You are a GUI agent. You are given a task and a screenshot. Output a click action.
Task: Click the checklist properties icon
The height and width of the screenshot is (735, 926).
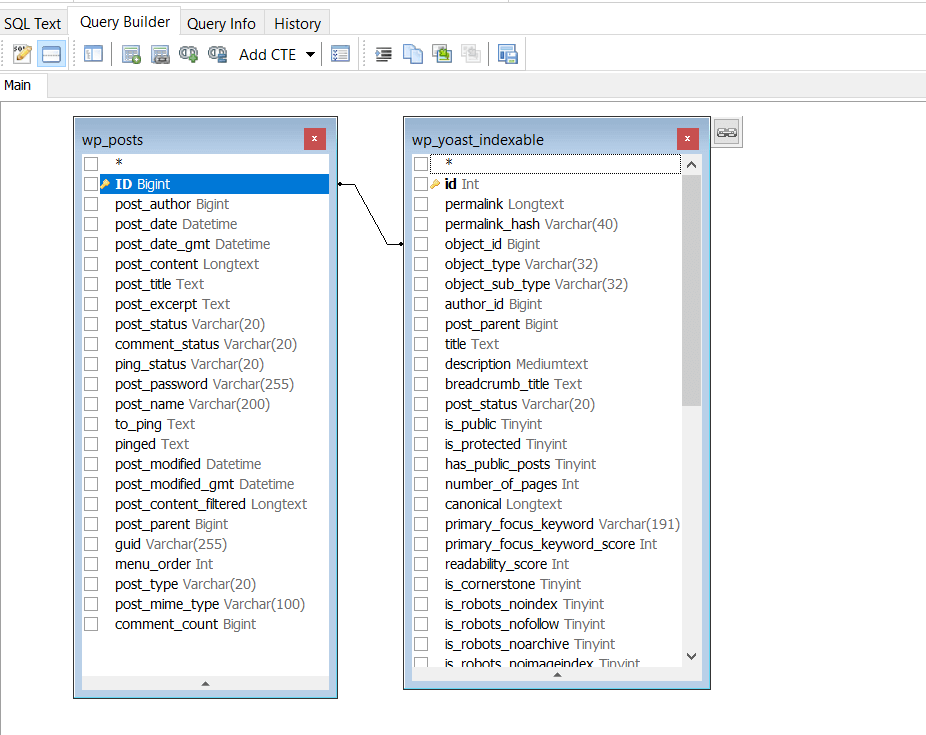[x=340, y=54]
